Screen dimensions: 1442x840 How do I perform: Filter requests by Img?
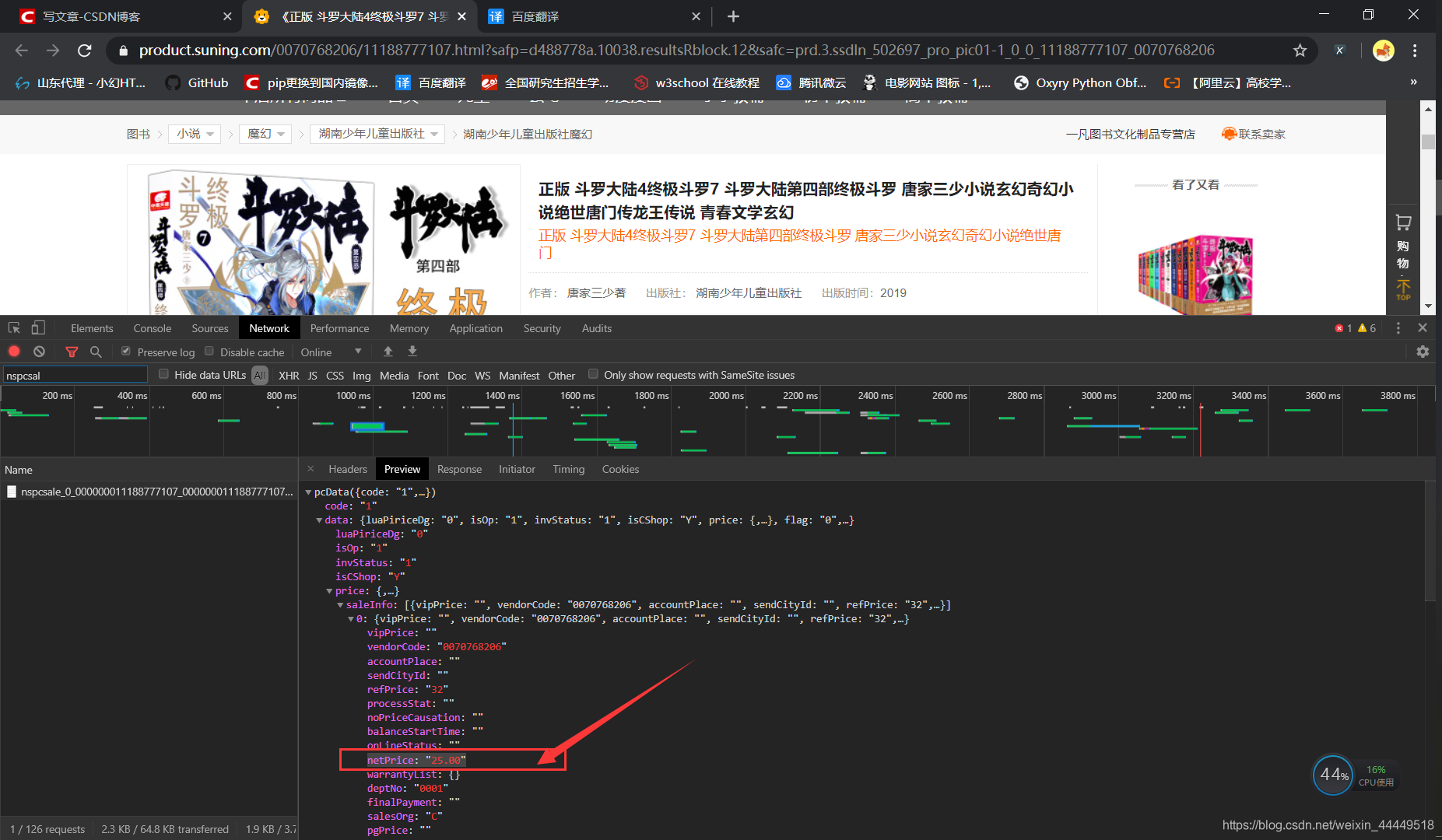[x=361, y=375]
